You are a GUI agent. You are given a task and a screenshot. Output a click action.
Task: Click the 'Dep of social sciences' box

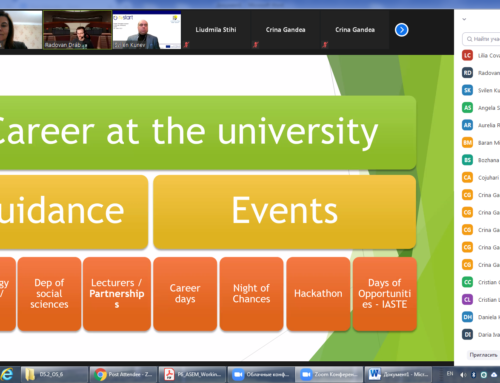click(x=49, y=294)
